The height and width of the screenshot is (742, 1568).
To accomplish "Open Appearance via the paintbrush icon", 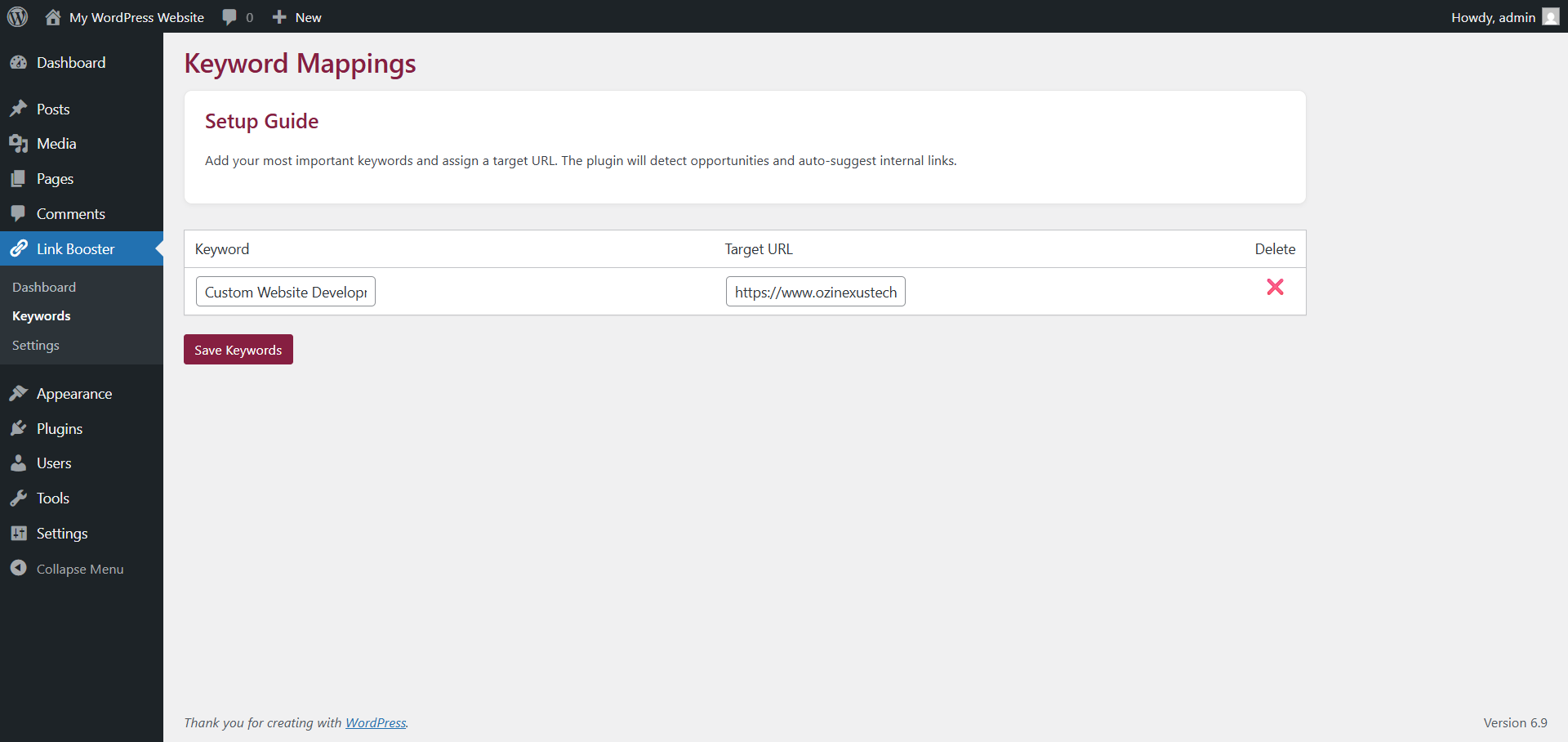I will coord(20,393).
